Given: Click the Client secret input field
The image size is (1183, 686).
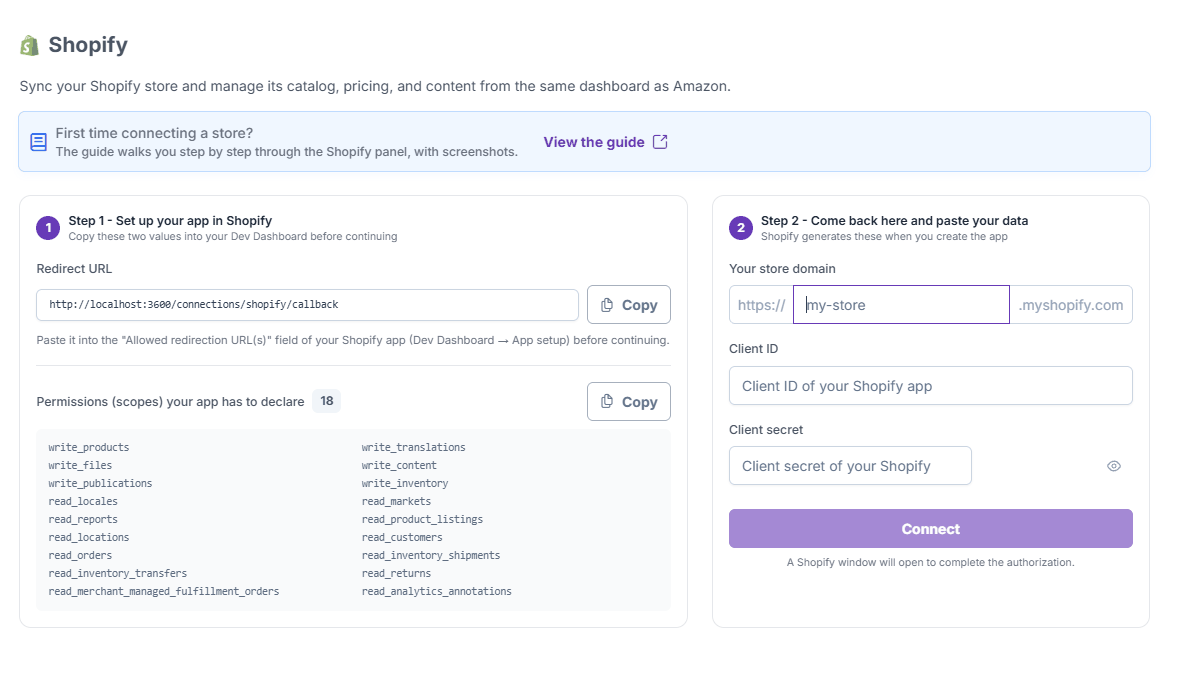Looking at the screenshot, I should pyautogui.click(x=850, y=466).
